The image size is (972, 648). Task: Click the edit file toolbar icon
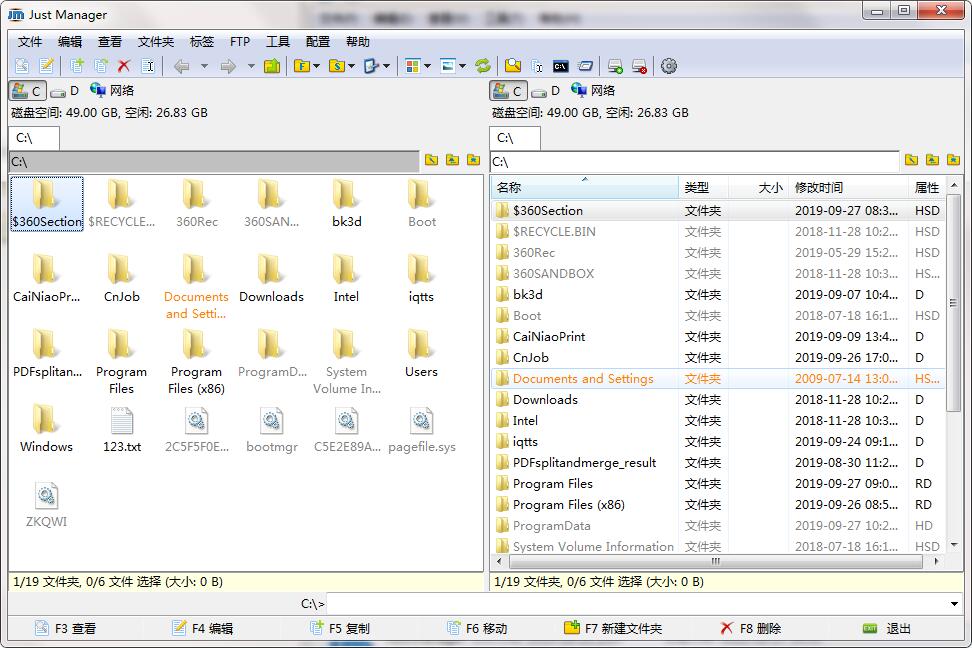tap(46, 66)
